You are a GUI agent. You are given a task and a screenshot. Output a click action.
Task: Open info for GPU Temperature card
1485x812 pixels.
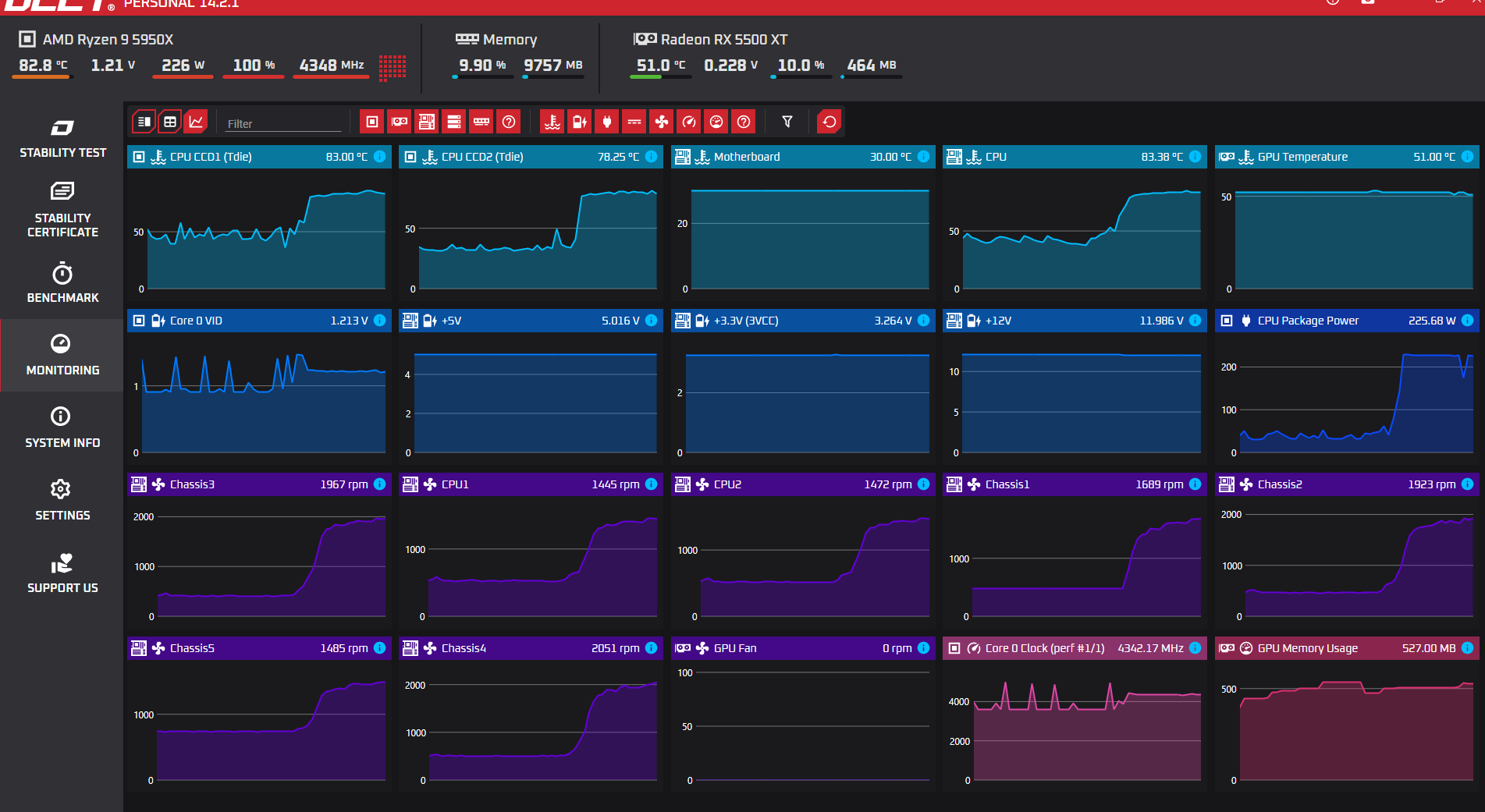pos(1467,157)
